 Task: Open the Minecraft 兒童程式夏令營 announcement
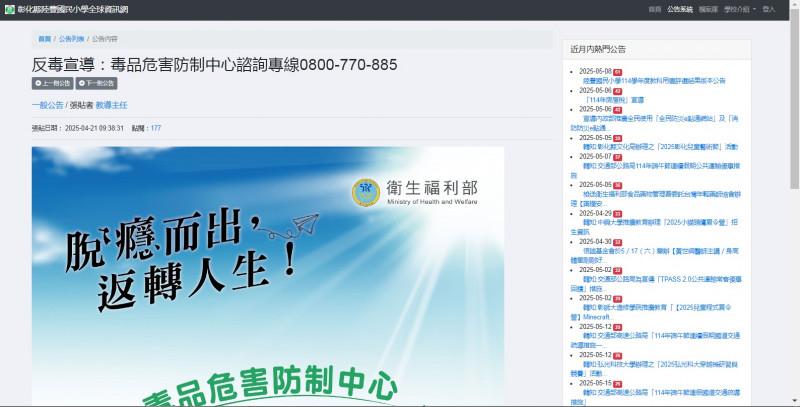tap(652, 312)
